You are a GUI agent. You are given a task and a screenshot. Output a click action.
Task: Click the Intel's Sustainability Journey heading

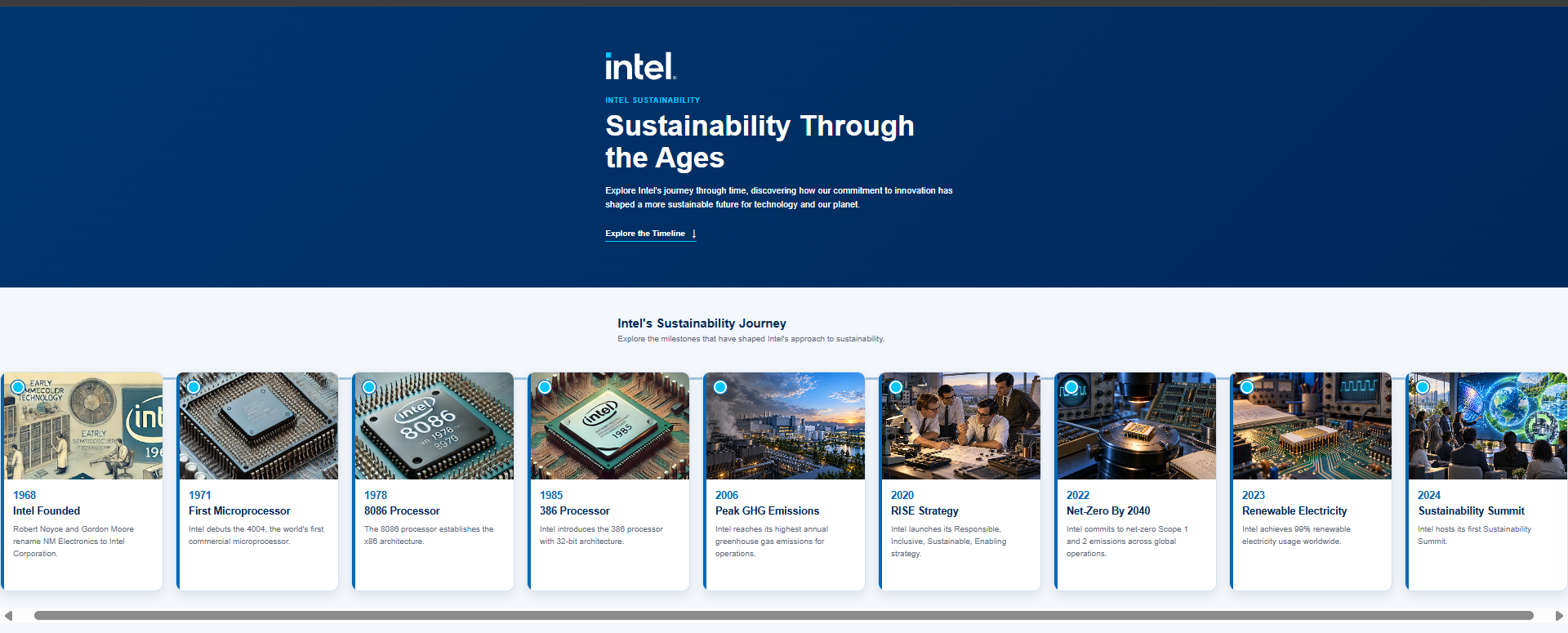click(702, 323)
